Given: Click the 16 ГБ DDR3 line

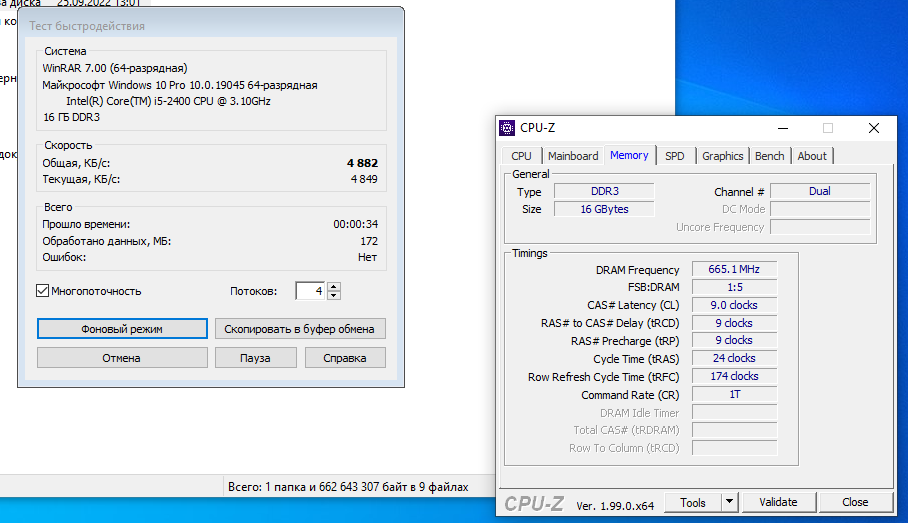Looking at the screenshot, I should point(71,118).
